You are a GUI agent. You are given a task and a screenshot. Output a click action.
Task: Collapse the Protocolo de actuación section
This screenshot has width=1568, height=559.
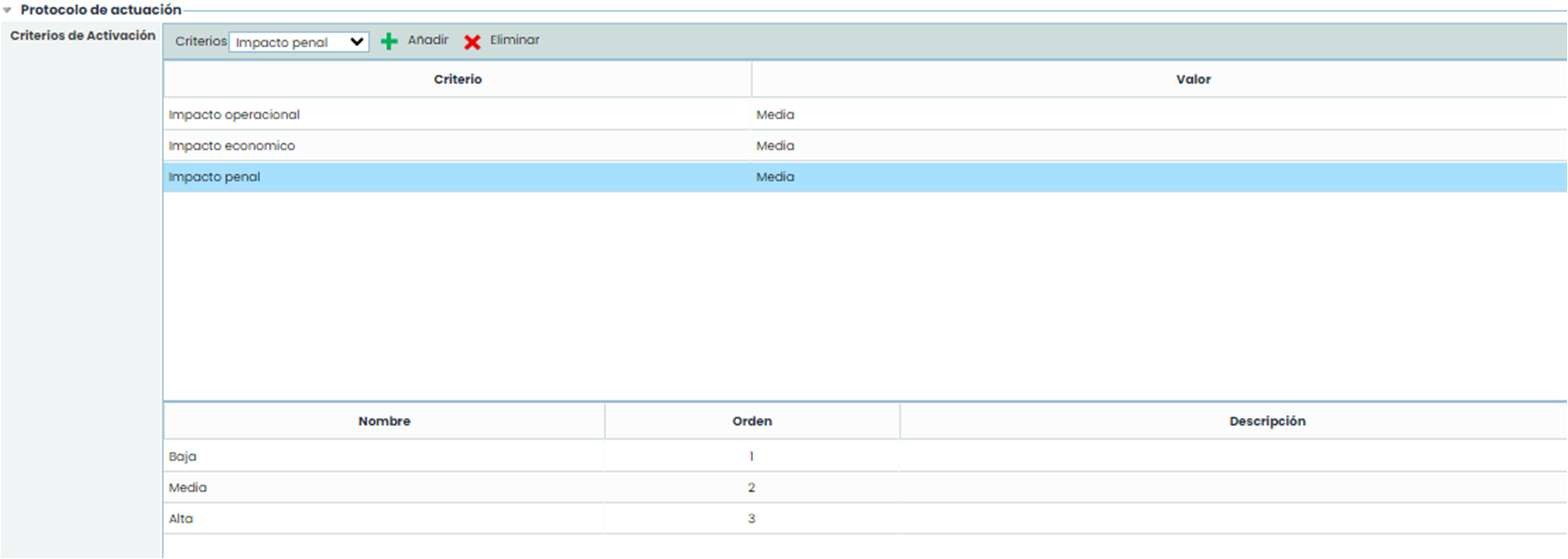(8, 10)
